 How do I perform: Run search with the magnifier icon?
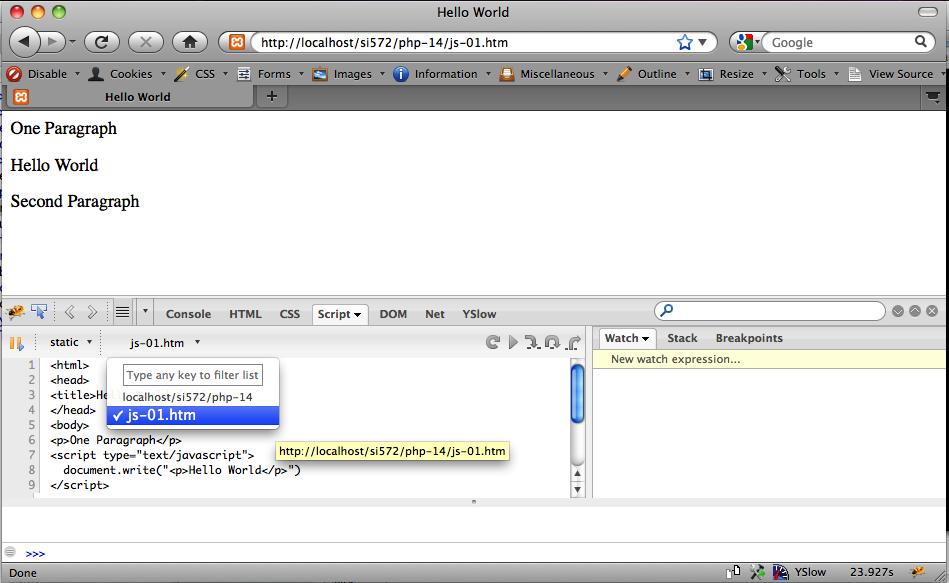click(x=921, y=42)
